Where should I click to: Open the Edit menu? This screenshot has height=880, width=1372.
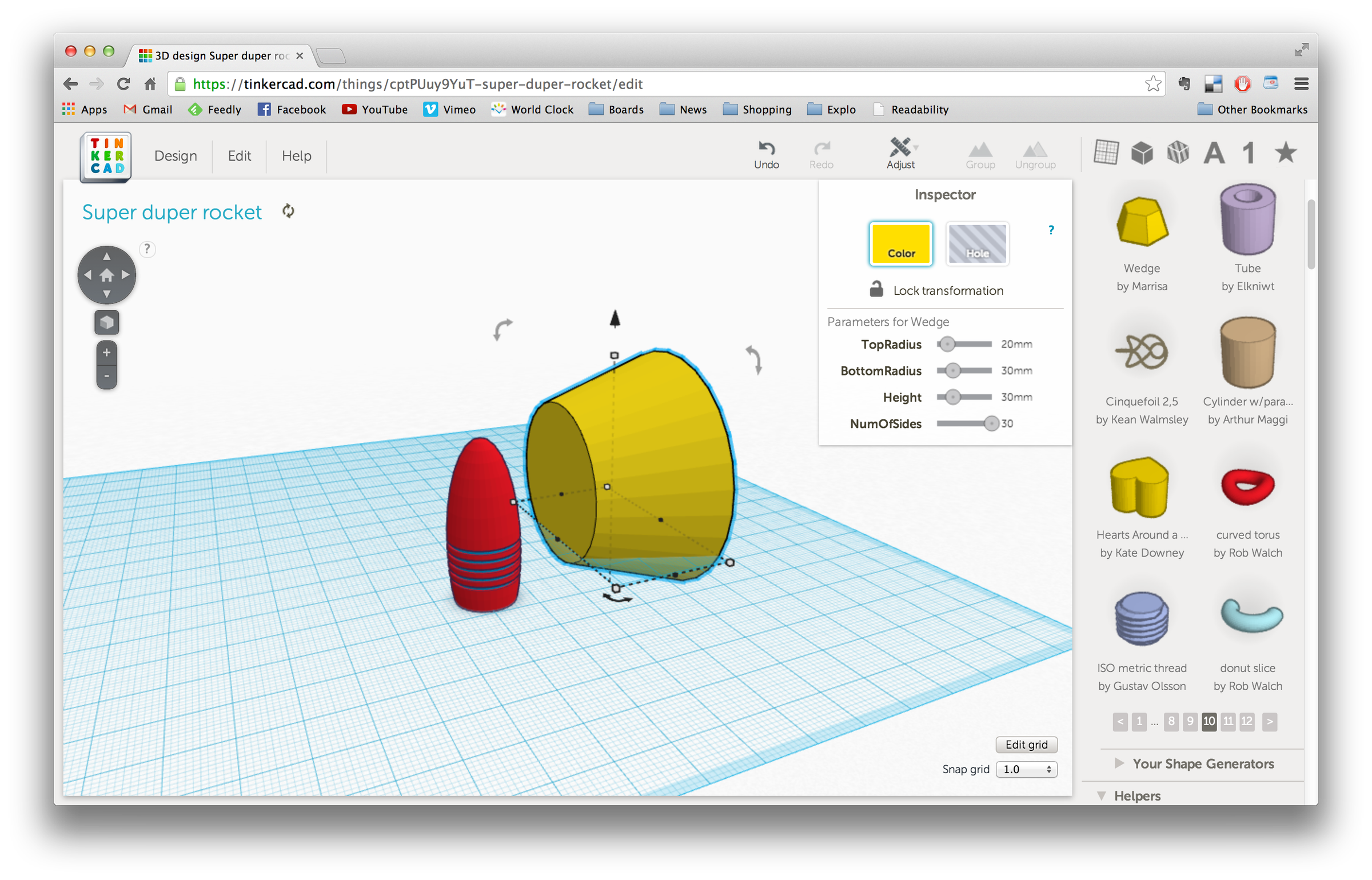click(x=239, y=155)
